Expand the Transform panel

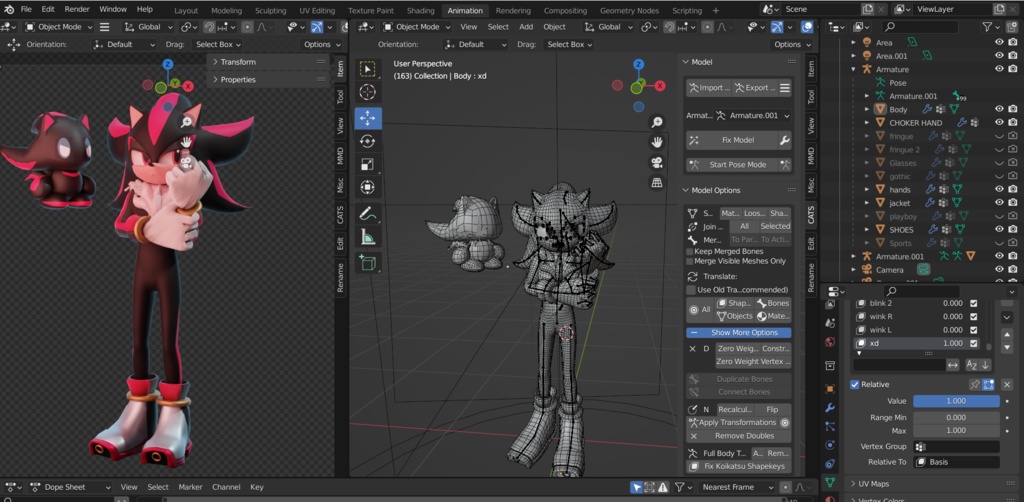click(x=238, y=62)
